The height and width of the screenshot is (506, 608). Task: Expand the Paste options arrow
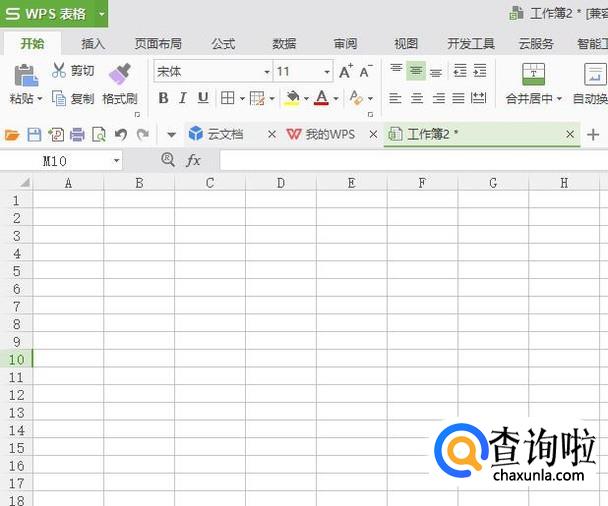click(40, 99)
